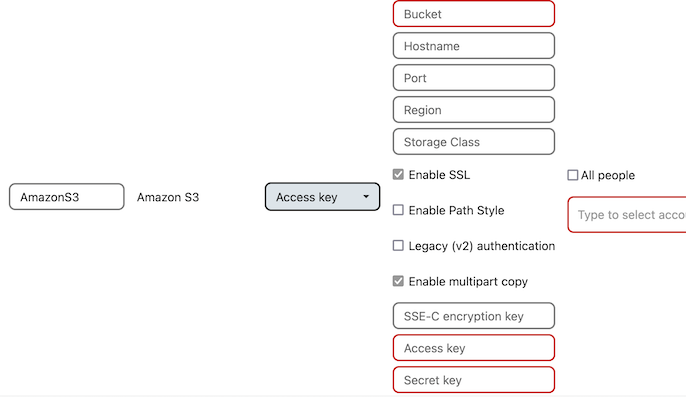
Task: Click the 'Type to select' account field
Action: (x=628, y=215)
